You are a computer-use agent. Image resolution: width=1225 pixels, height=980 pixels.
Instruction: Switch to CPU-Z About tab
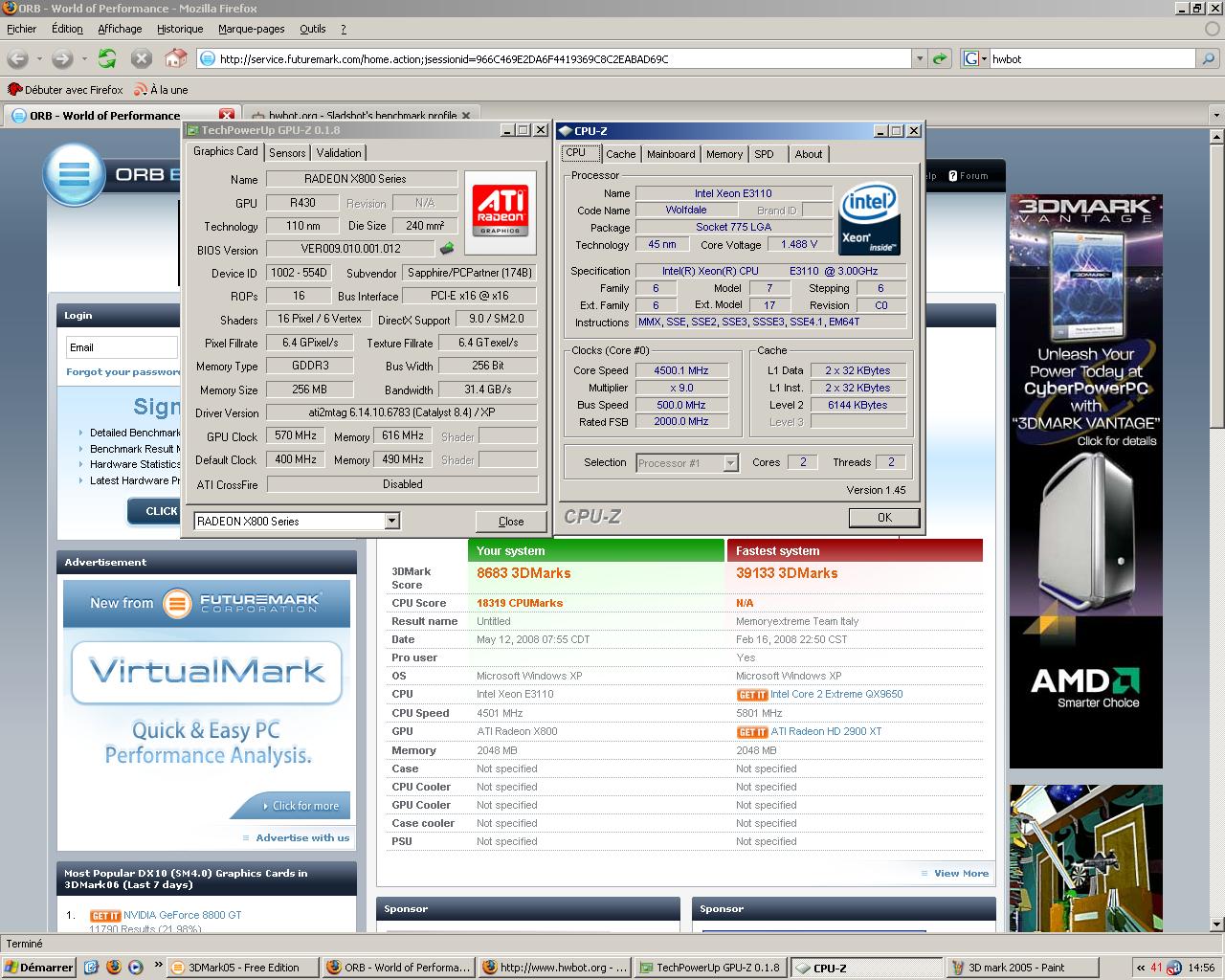coord(809,154)
